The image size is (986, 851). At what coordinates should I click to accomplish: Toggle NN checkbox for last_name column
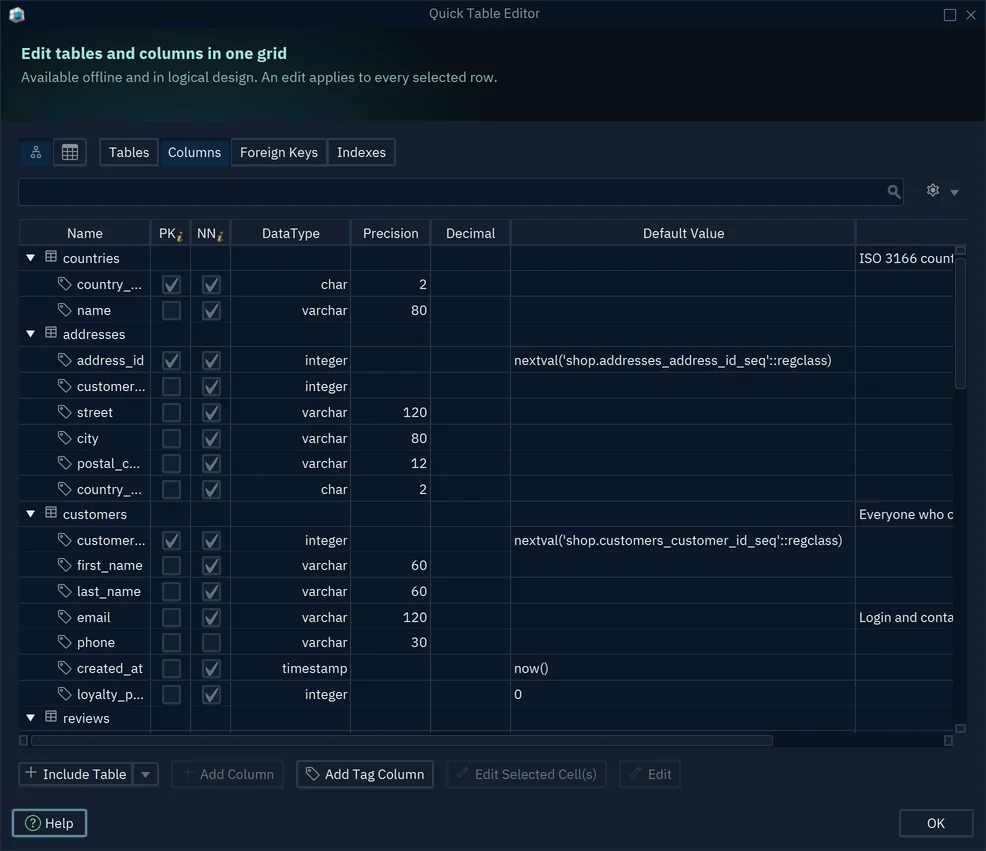[x=211, y=591]
